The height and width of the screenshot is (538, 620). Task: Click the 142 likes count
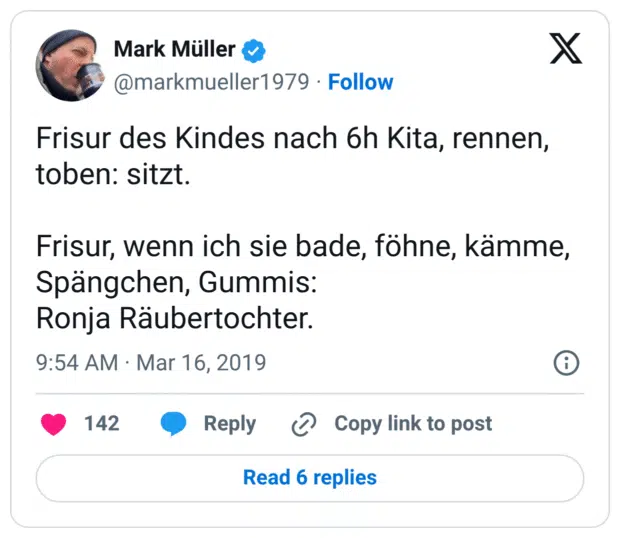coord(102,423)
